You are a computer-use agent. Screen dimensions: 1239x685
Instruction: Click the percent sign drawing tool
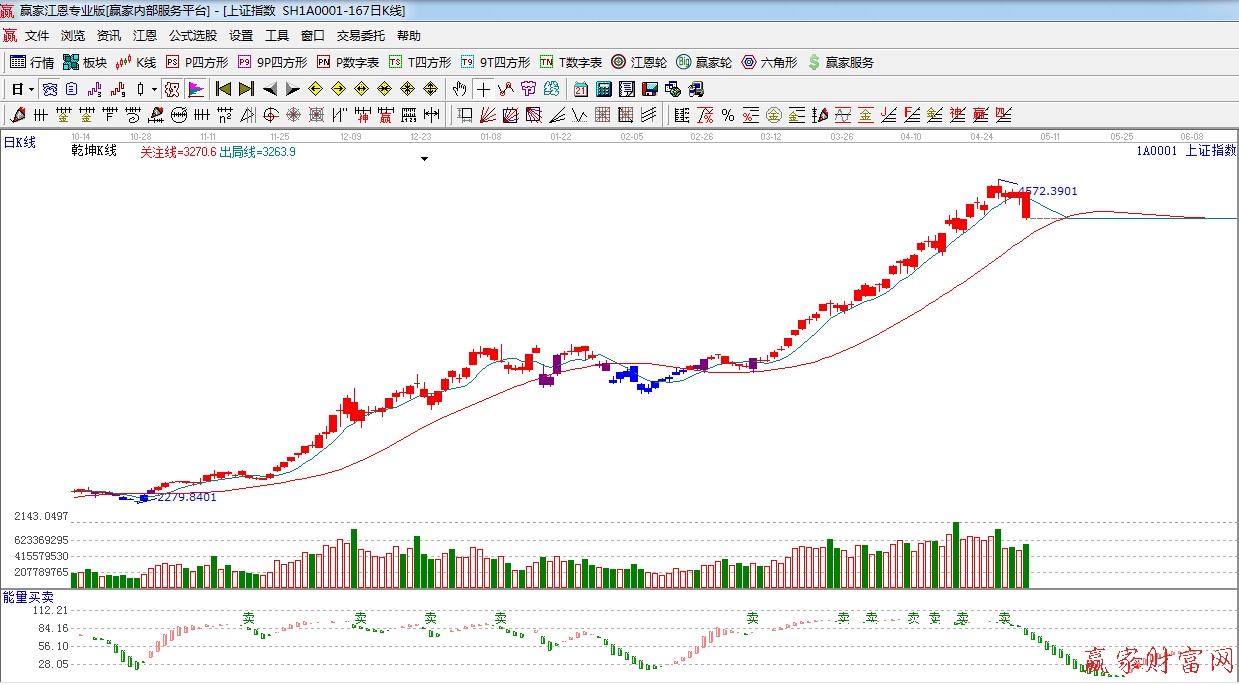click(x=728, y=115)
